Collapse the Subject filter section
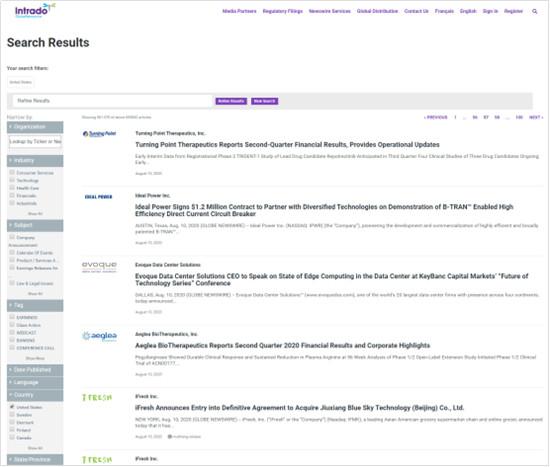The width and height of the screenshot is (550, 467). pos(35,225)
